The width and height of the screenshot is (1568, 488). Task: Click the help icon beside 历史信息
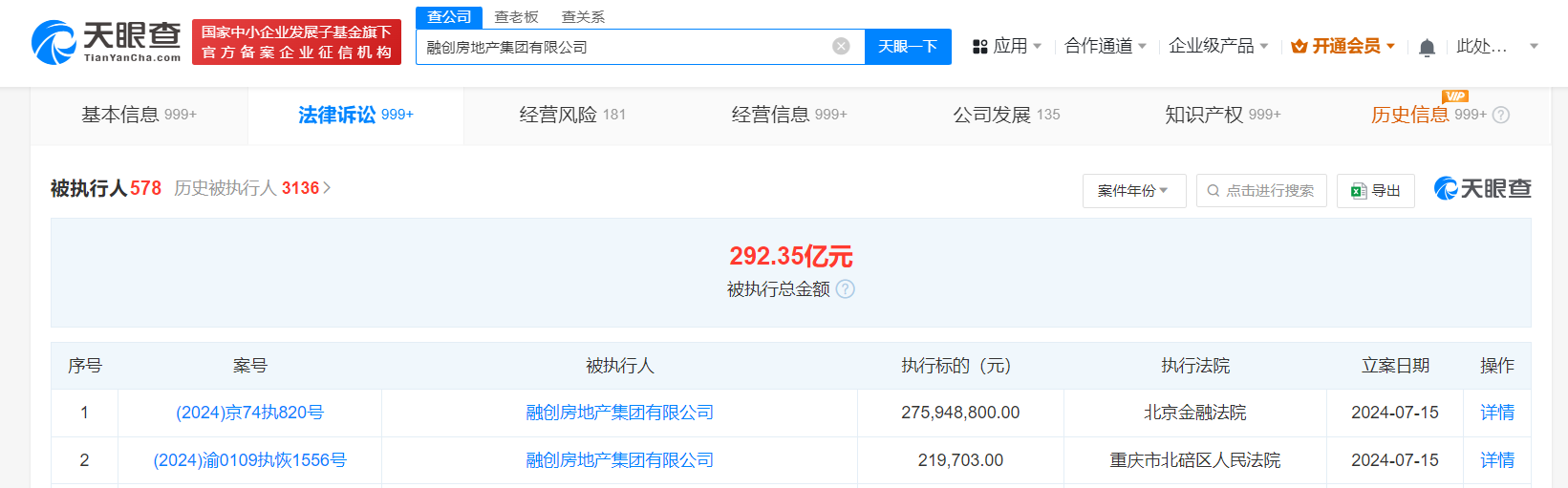pos(1501,115)
